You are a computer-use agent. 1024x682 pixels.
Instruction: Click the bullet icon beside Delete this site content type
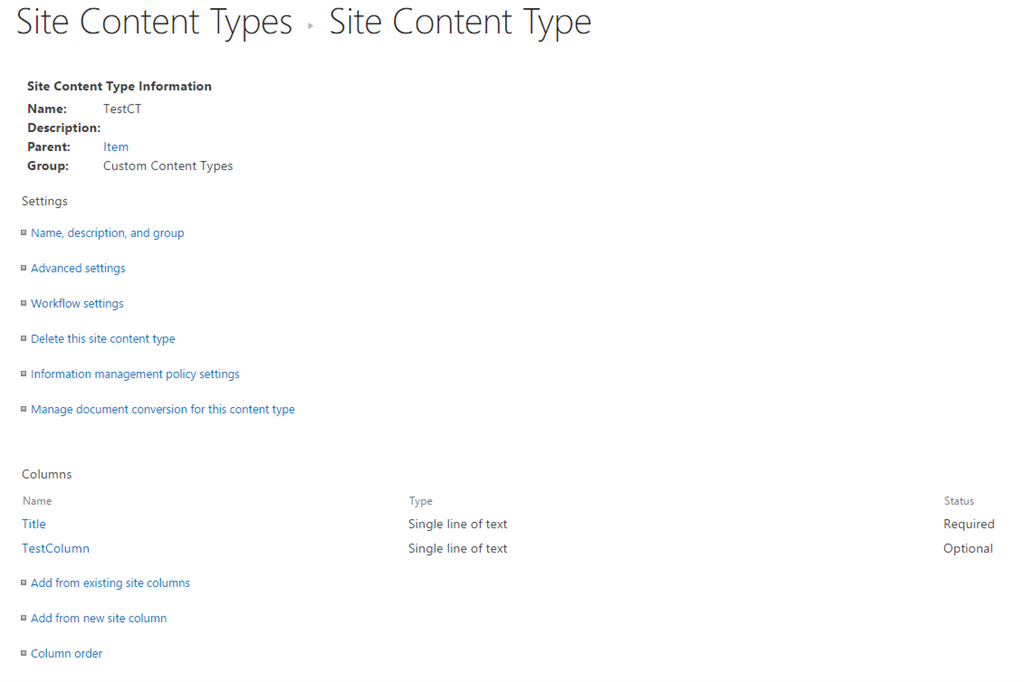(24, 338)
